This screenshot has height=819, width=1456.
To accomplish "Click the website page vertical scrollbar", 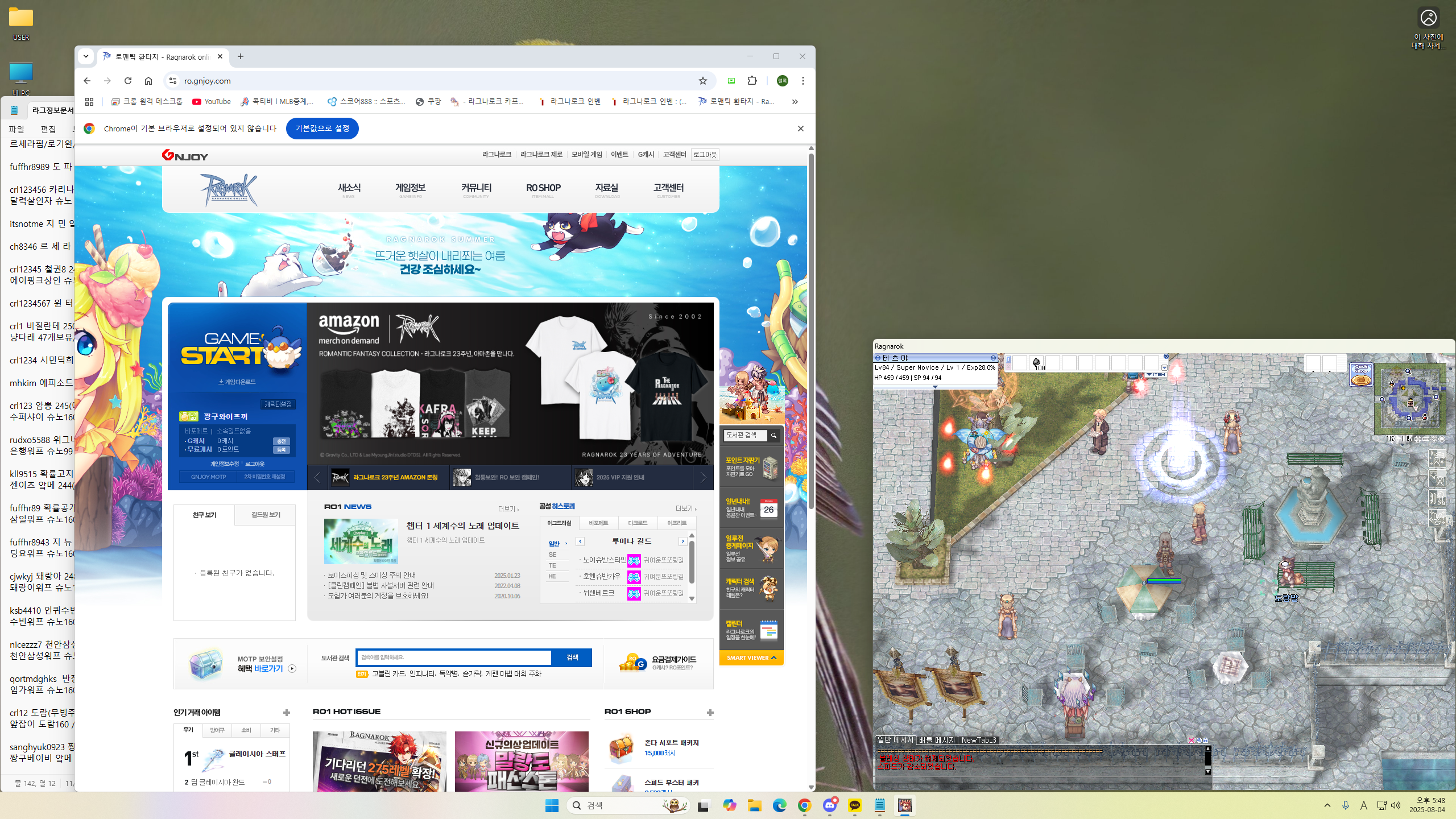I will [x=811, y=330].
